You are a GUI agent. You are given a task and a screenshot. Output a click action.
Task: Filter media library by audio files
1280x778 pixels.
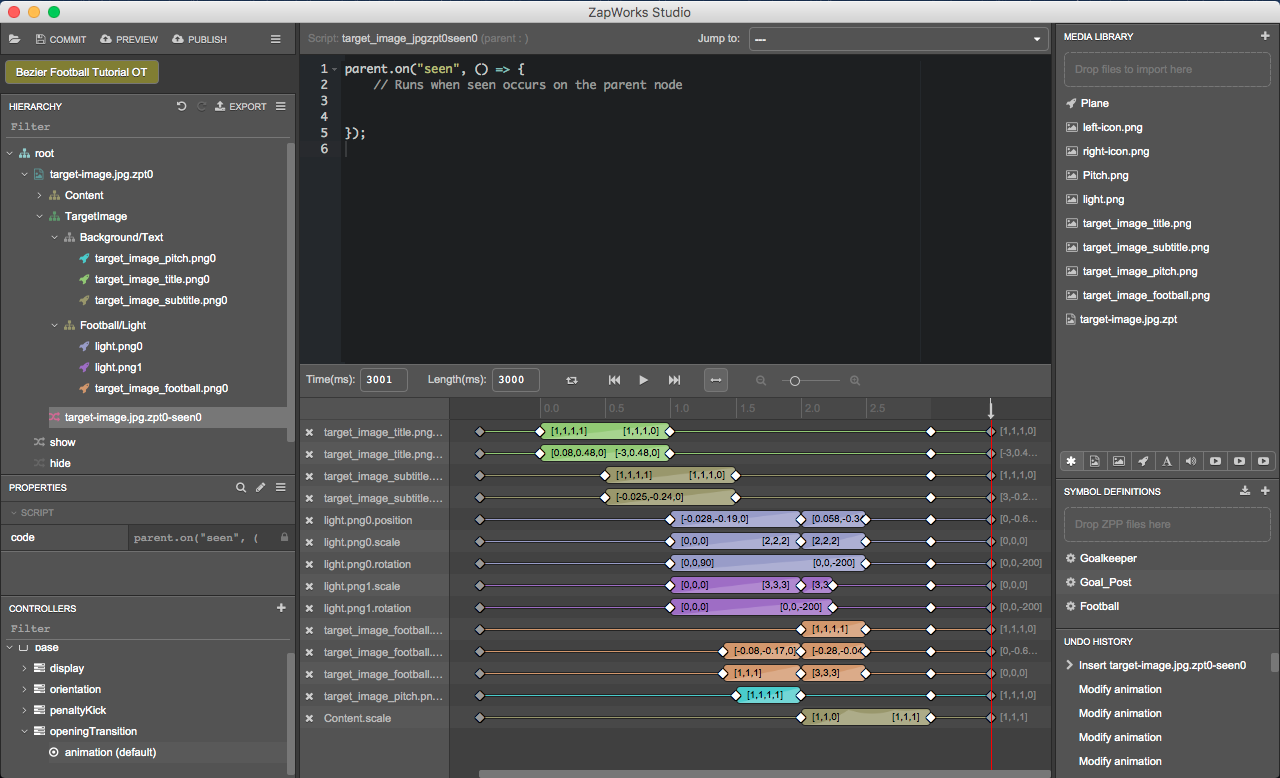pos(1191,461)
